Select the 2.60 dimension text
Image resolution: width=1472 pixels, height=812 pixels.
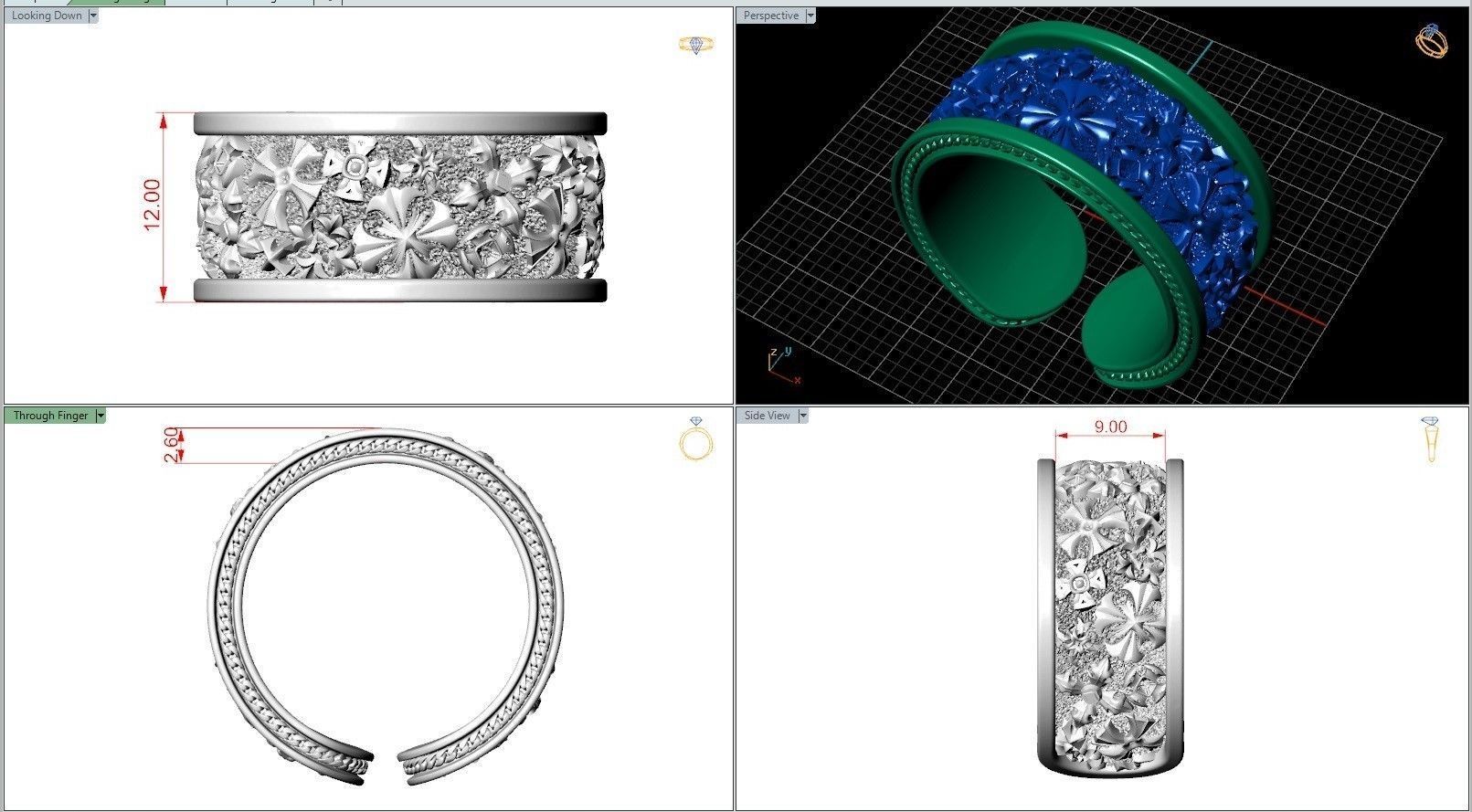(171, 445)
